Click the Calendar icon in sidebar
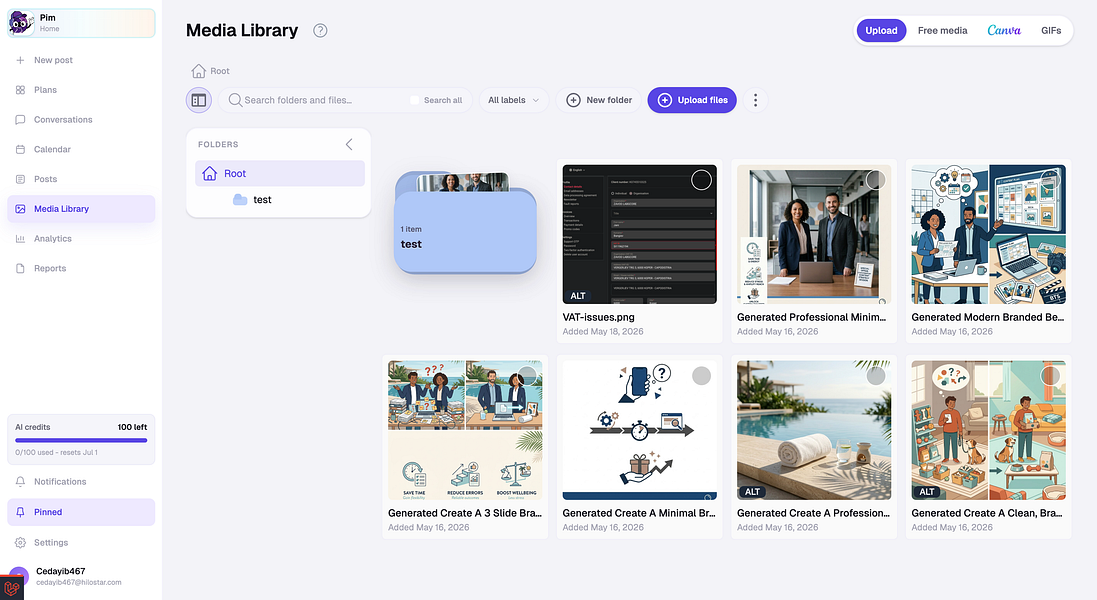The width and height of the screenshot is (1097, 600). tap(20, 149)
